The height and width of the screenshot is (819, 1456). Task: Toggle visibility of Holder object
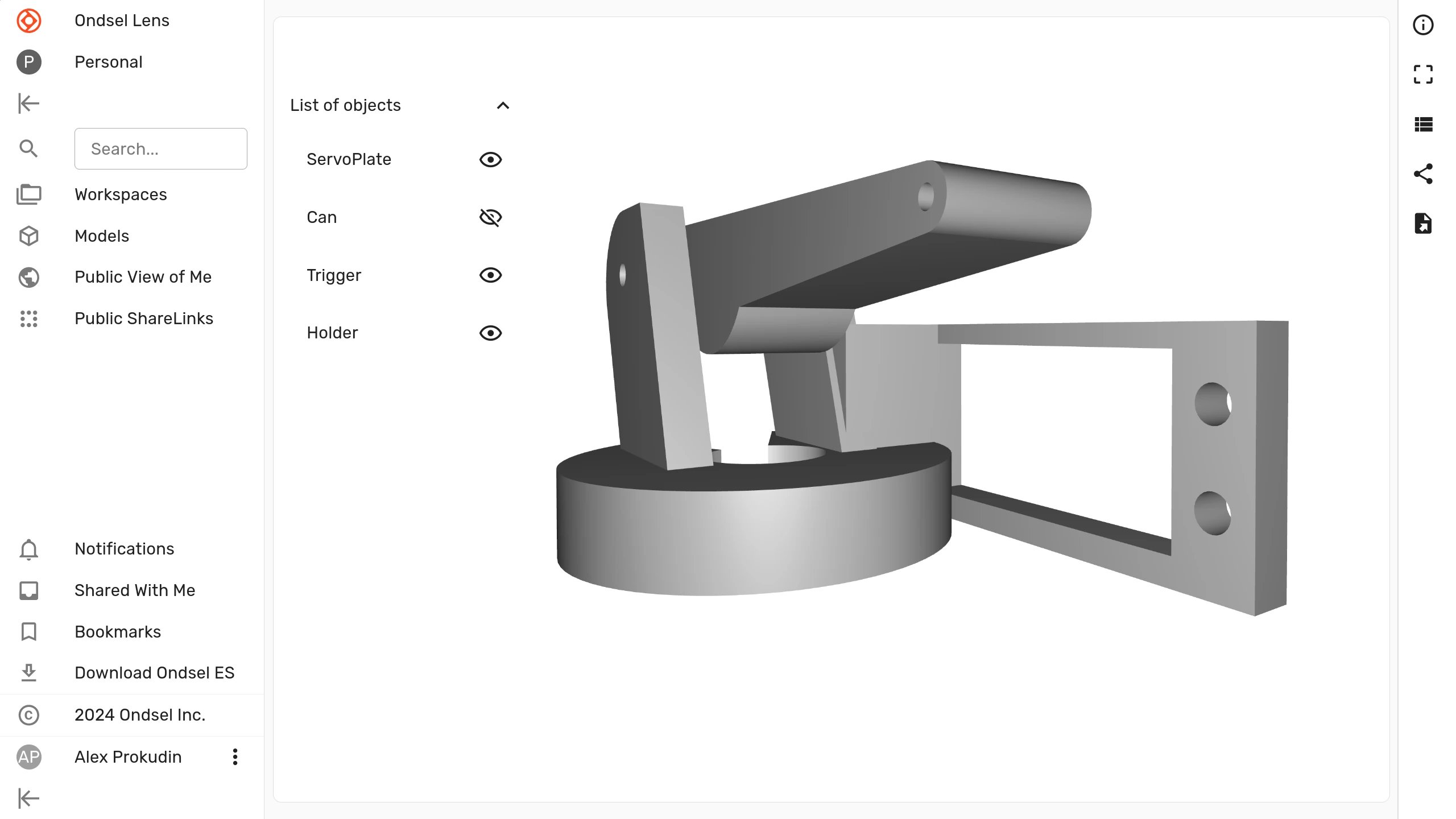point(490,333)
